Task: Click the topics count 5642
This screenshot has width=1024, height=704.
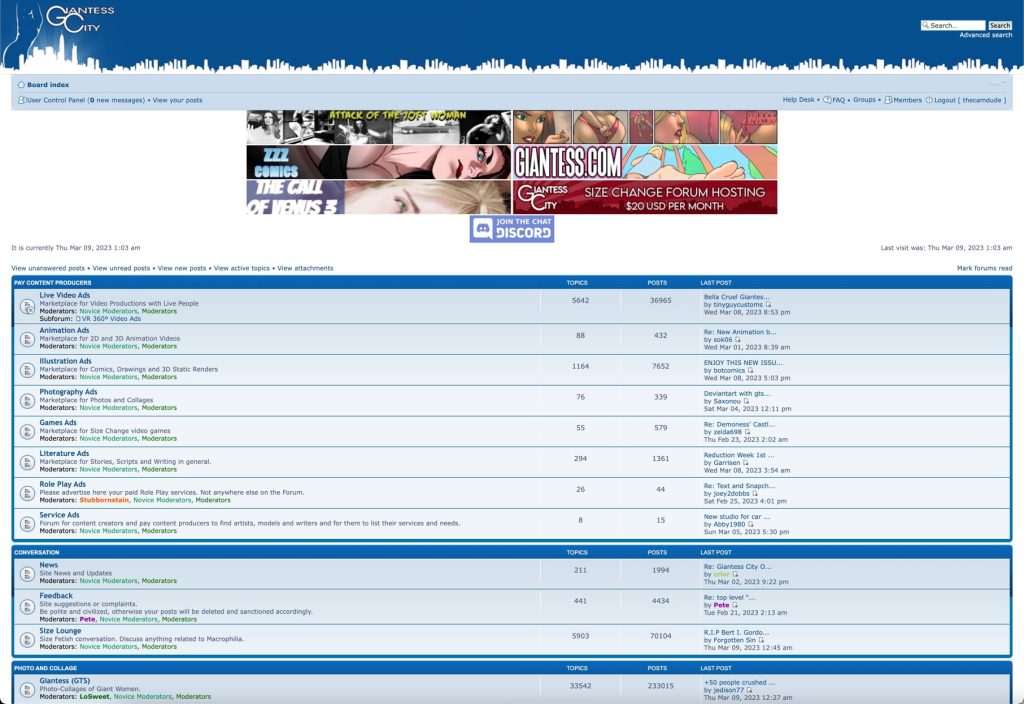Action: coord(581,300)
